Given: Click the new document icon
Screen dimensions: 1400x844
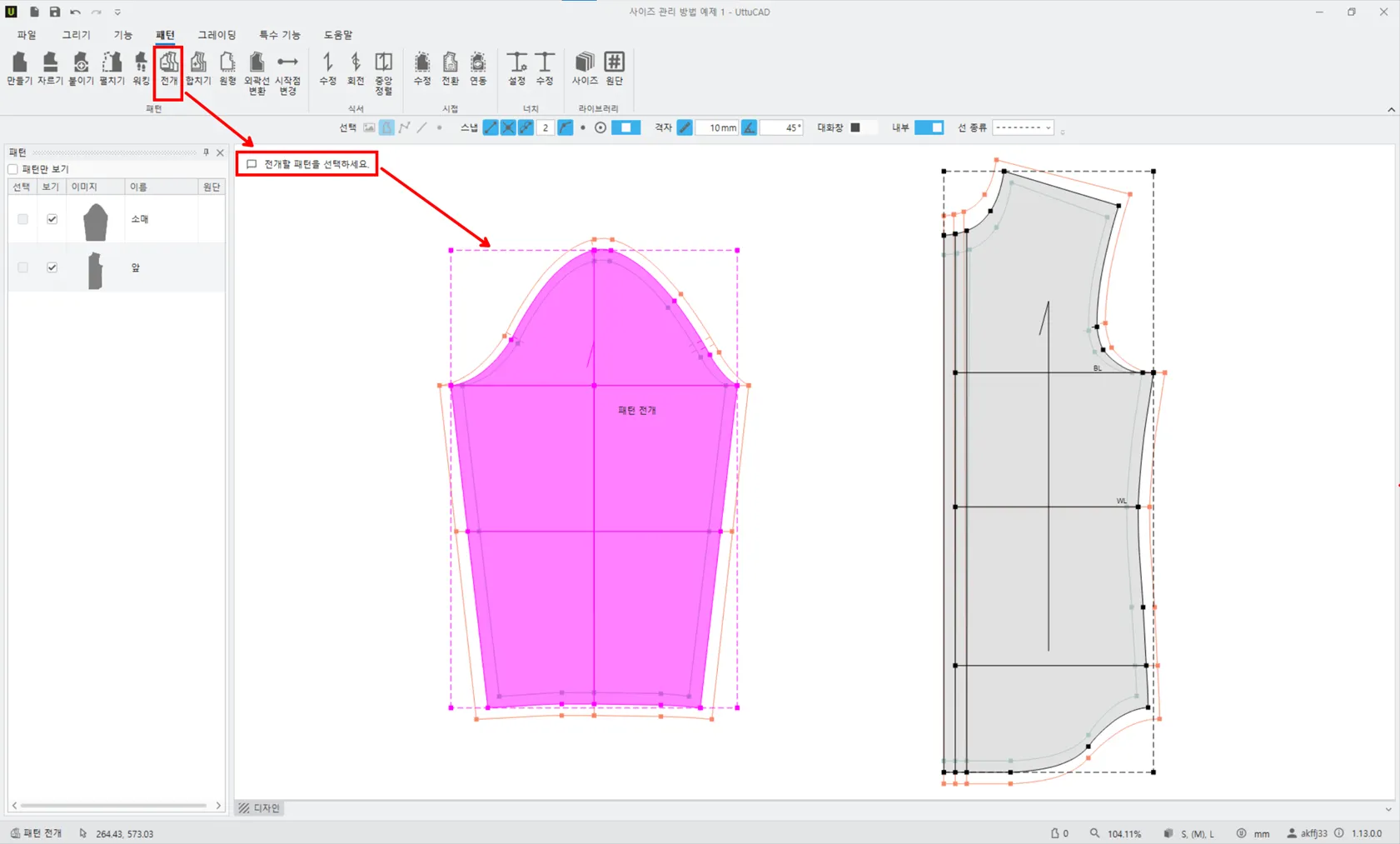Looking at the screenshot, I should 34,12.
